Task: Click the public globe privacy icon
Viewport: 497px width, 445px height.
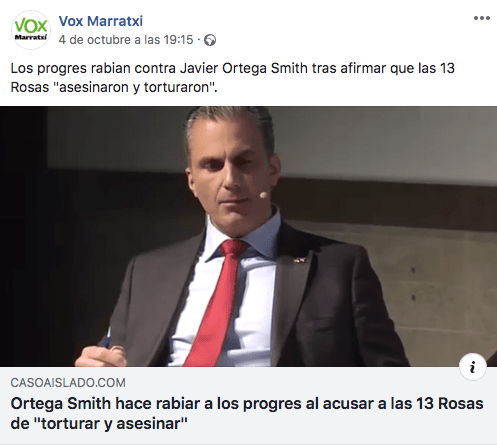Action: coord(210,40)
